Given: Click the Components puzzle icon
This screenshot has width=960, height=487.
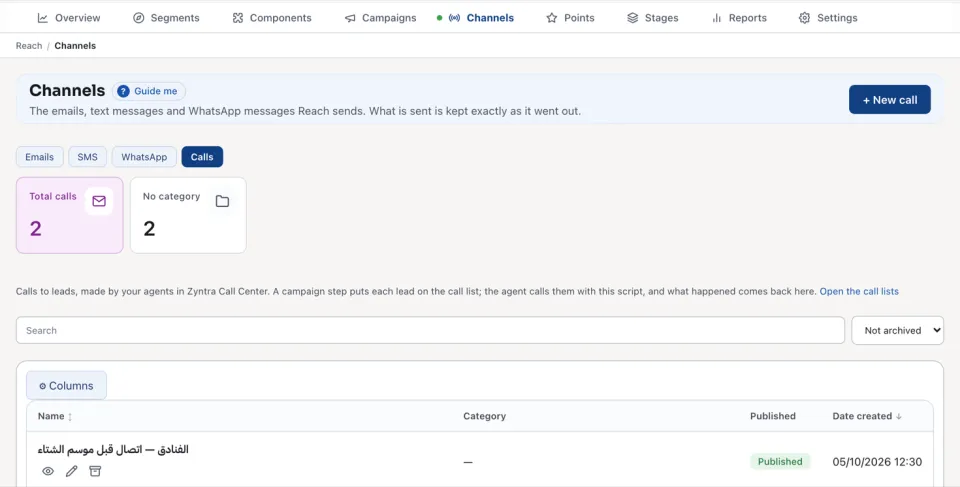Looking at the screenshot, I should [238, 18].
